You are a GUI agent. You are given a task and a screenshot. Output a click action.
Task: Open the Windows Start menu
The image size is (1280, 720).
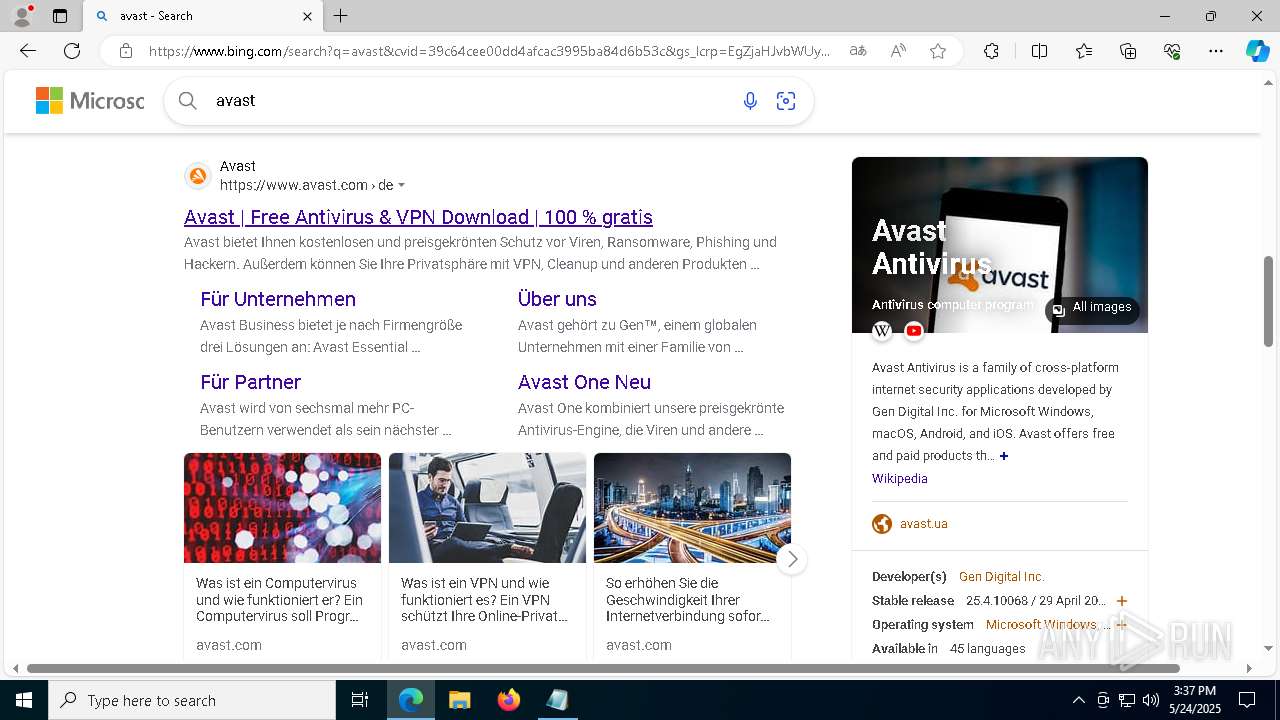pyautogui.click(x=24, y=700)
